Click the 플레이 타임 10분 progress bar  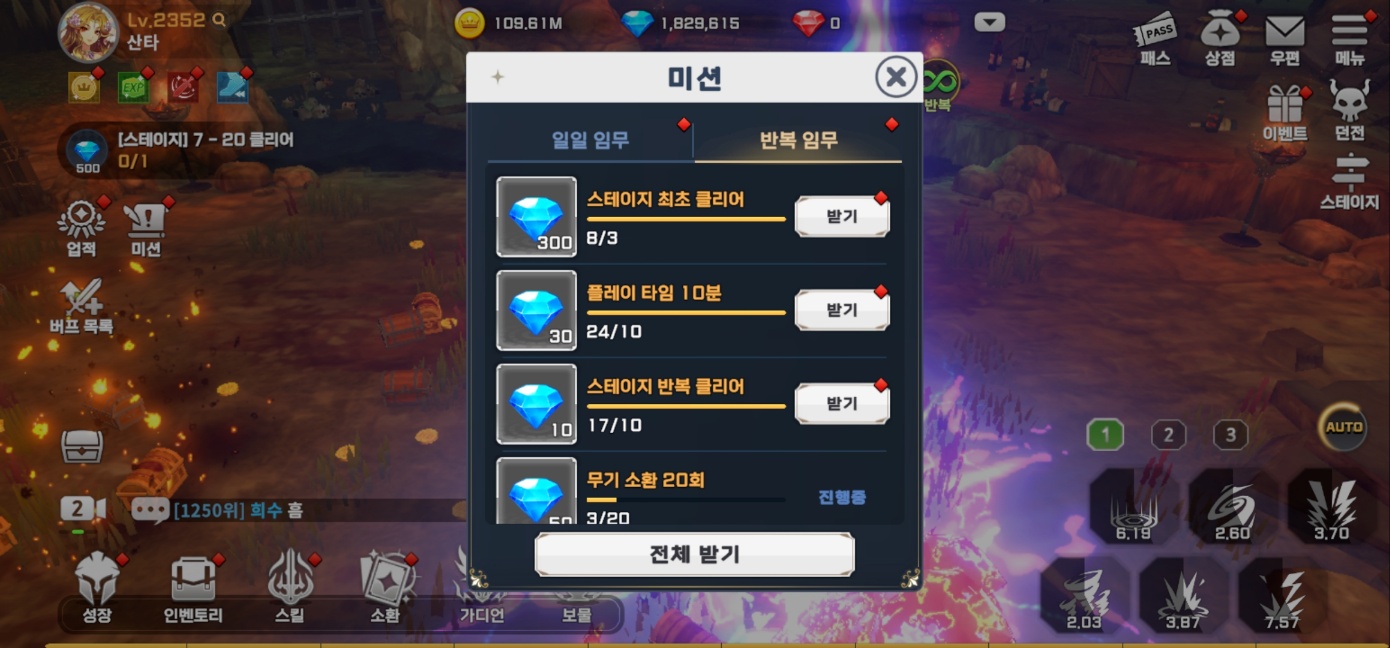[686, 313]
